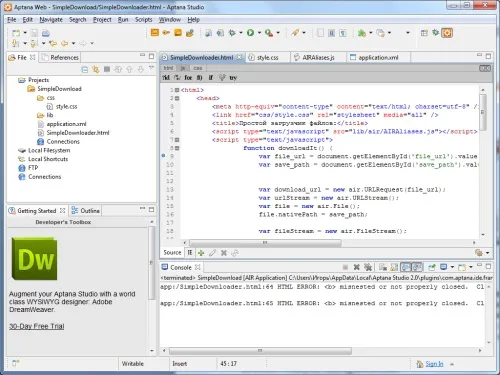500x375 pixels.
Task: Click the Open Perspective icon
Action: (x=424, y=33)
